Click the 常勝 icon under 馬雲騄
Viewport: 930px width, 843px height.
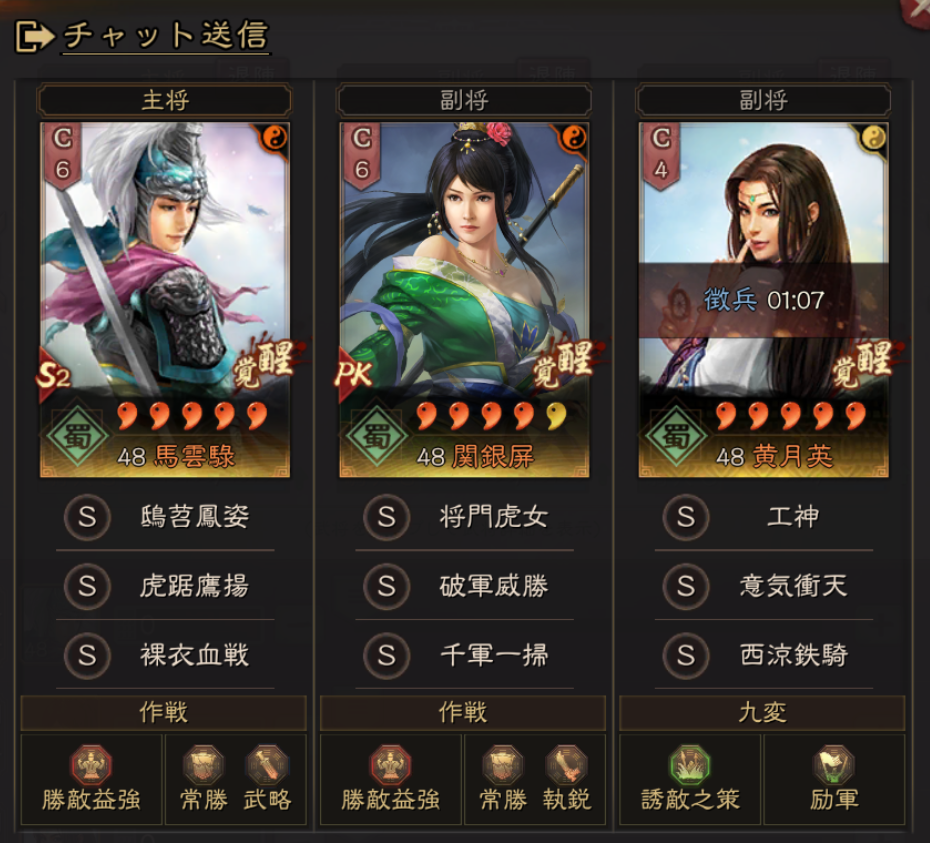pyautogui.click(x=203, y=765)
